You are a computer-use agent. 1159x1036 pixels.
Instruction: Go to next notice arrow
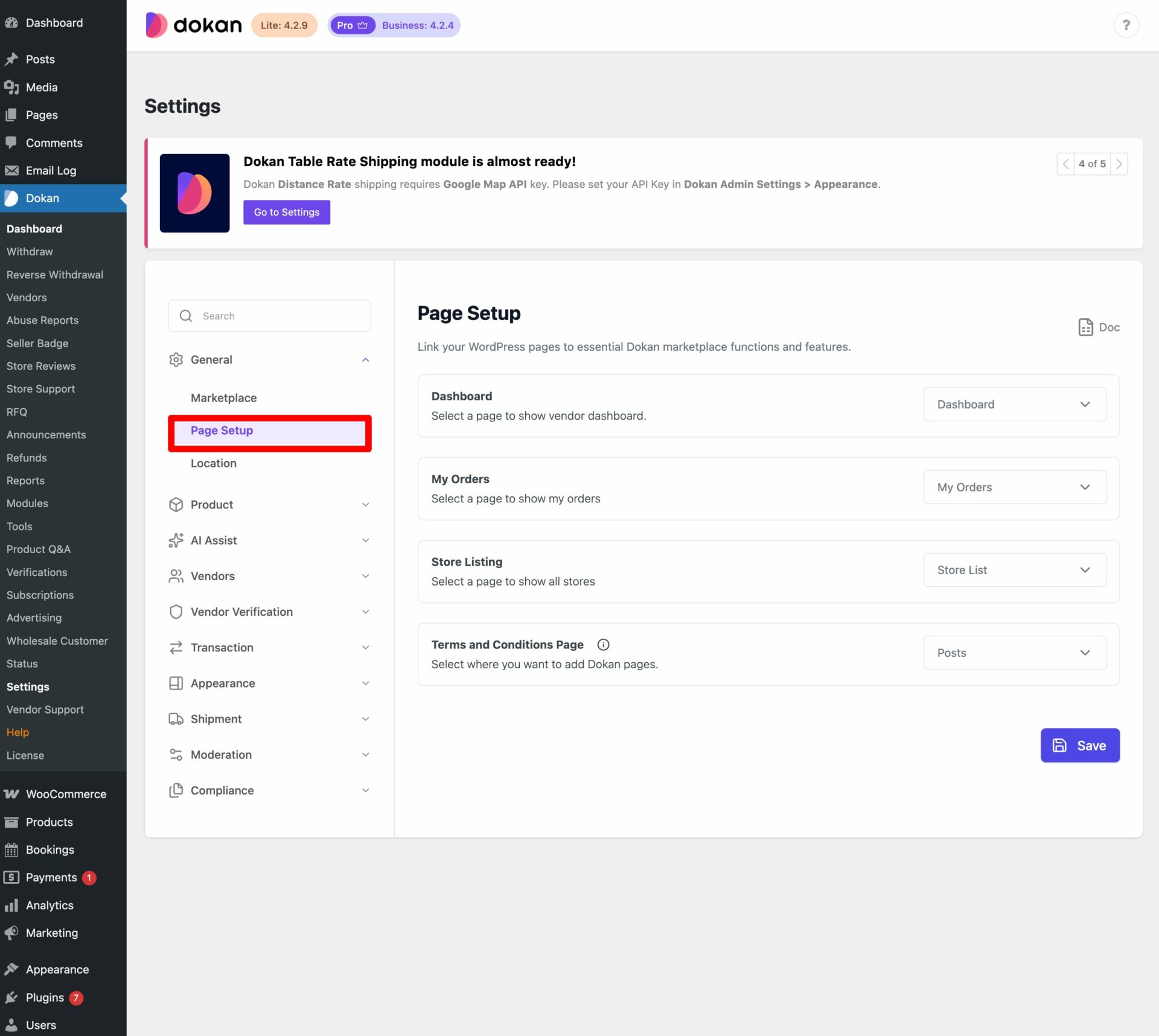(1119, 164)
